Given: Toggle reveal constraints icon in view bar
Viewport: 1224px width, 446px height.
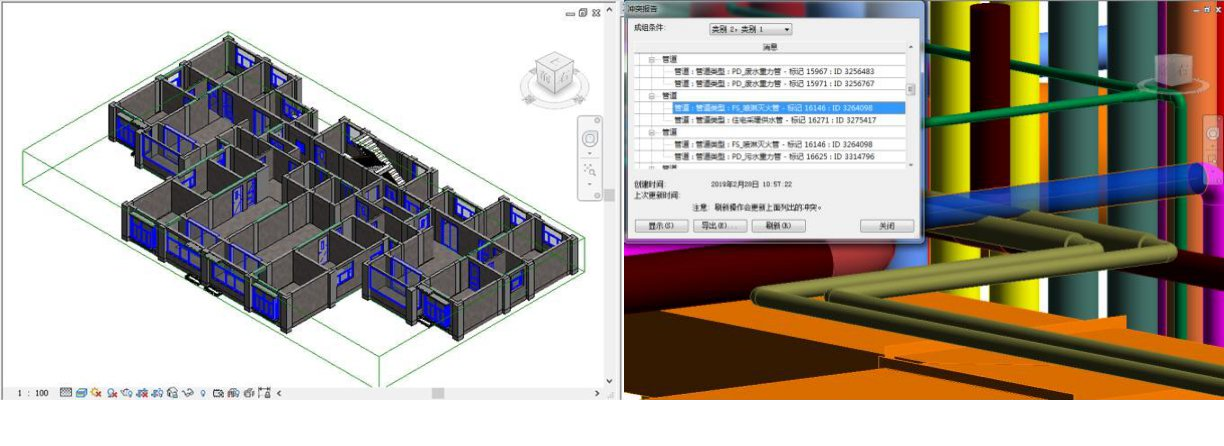Looking at the screenshot, I should [x=264, y=393].
